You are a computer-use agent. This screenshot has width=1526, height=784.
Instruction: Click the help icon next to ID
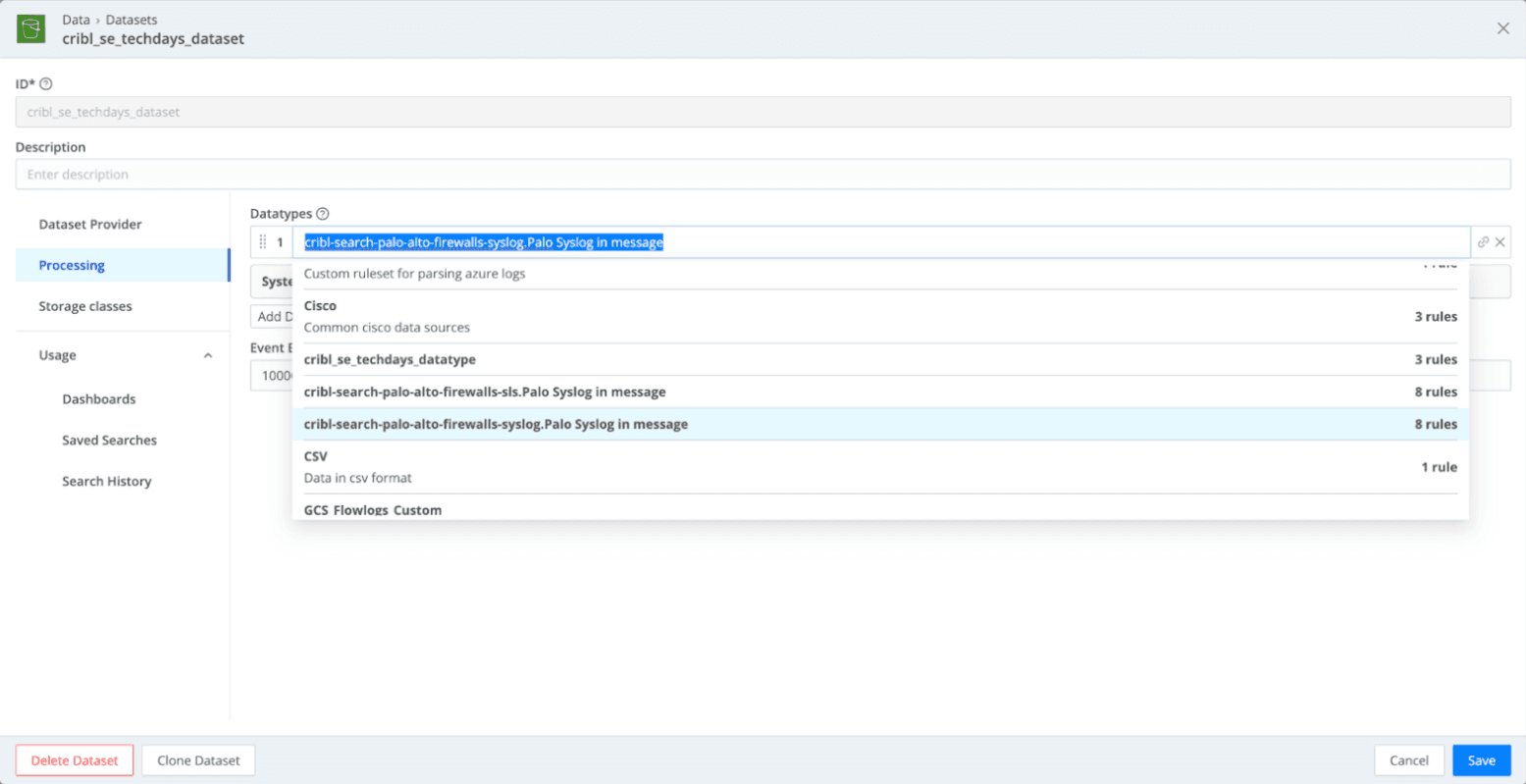pos(46,84)
